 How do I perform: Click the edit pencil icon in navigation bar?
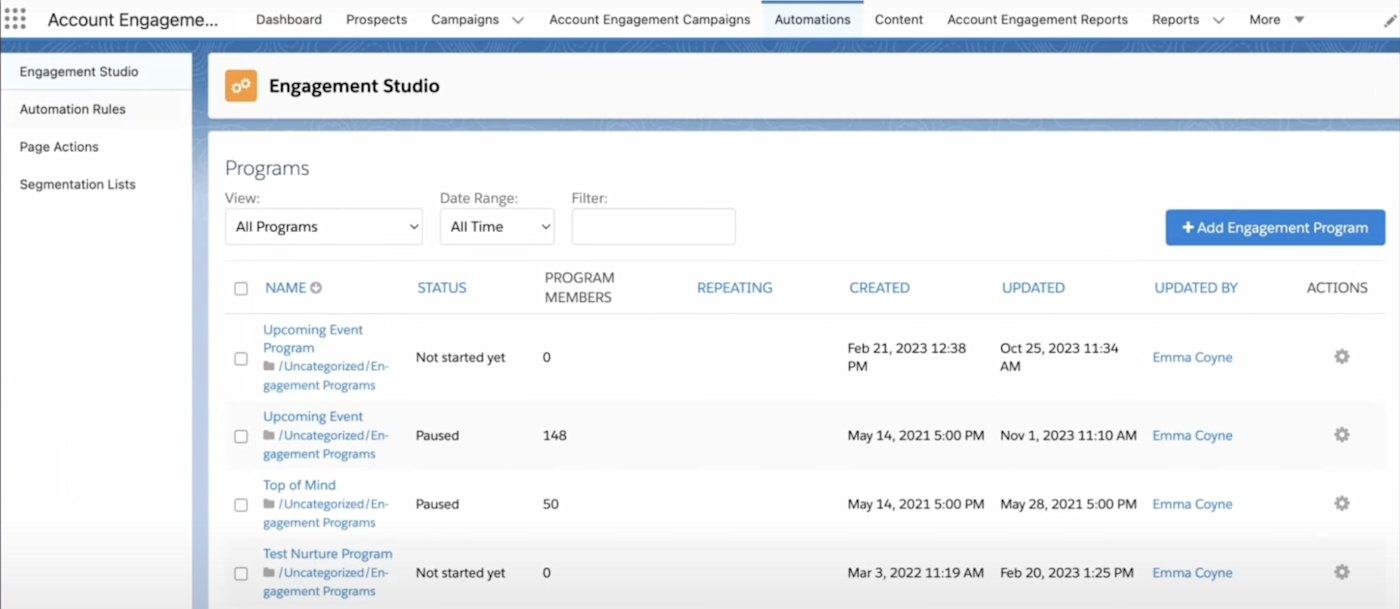[1391, 19]
